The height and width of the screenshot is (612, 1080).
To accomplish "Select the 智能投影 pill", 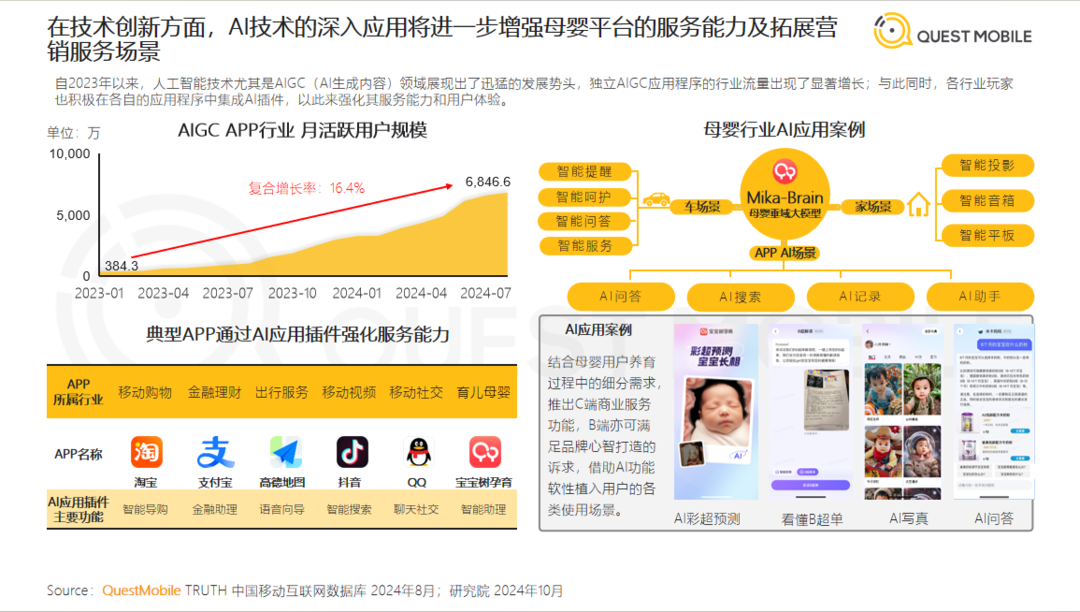I will coord(987,165).
